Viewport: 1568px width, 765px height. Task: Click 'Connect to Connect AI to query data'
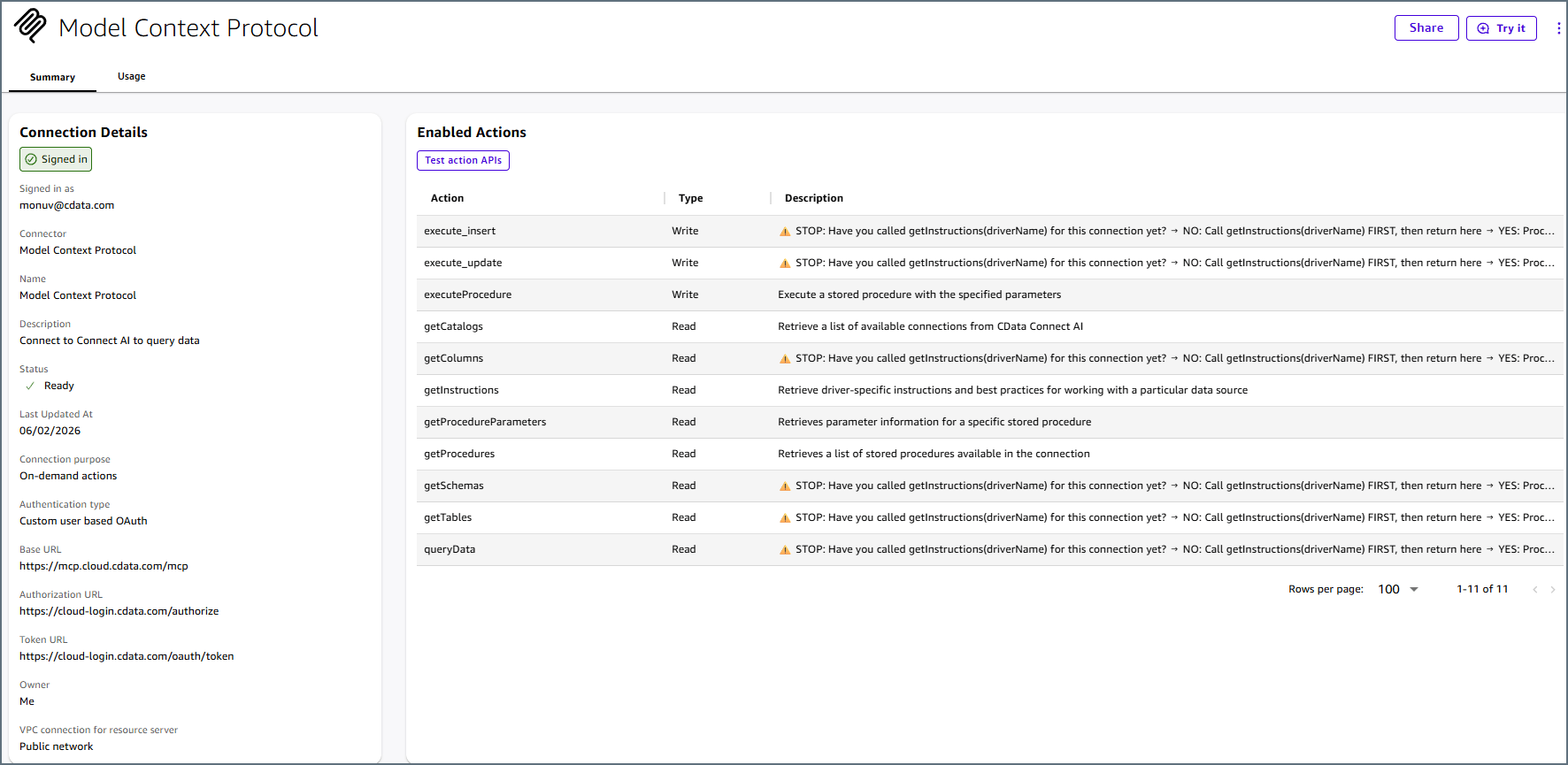(110, 340)
